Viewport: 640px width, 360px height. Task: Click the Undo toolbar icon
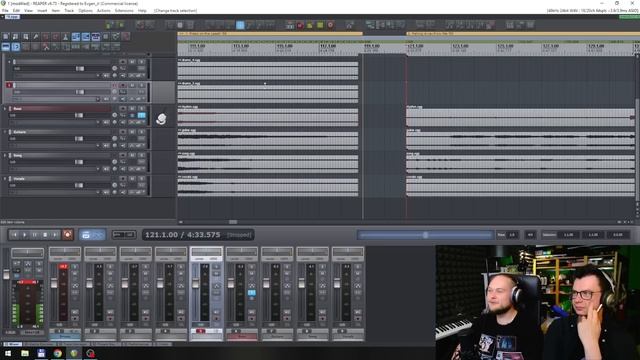46,37
